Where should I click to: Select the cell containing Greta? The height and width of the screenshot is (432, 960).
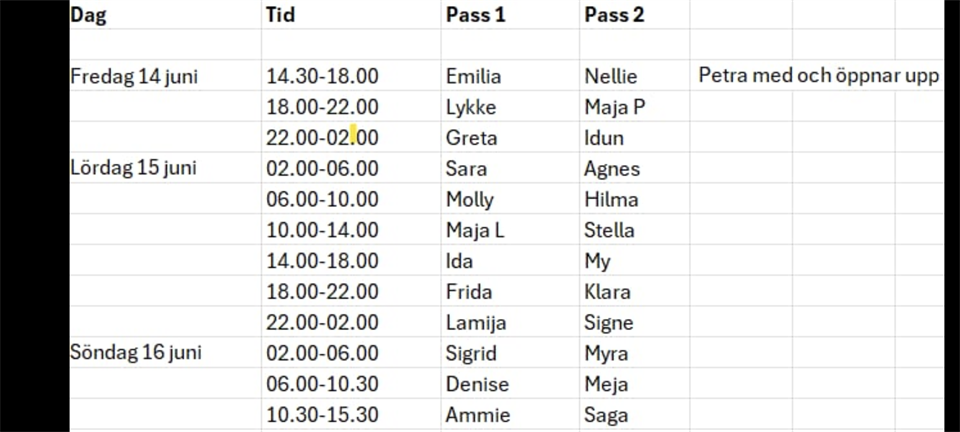point(471,138)
